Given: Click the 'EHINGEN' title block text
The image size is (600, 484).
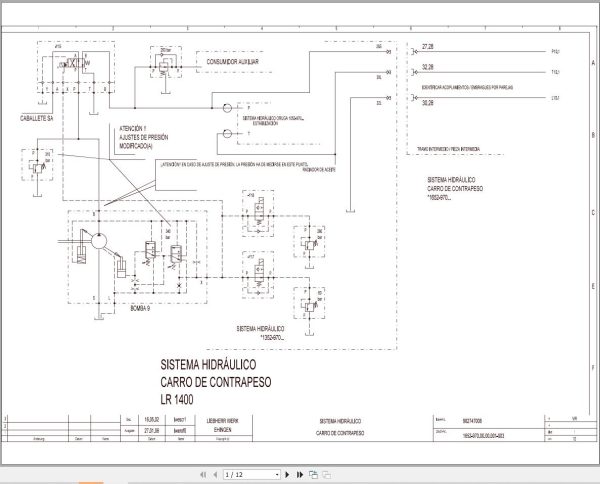Looking at the screenshot, I should 223,430.
